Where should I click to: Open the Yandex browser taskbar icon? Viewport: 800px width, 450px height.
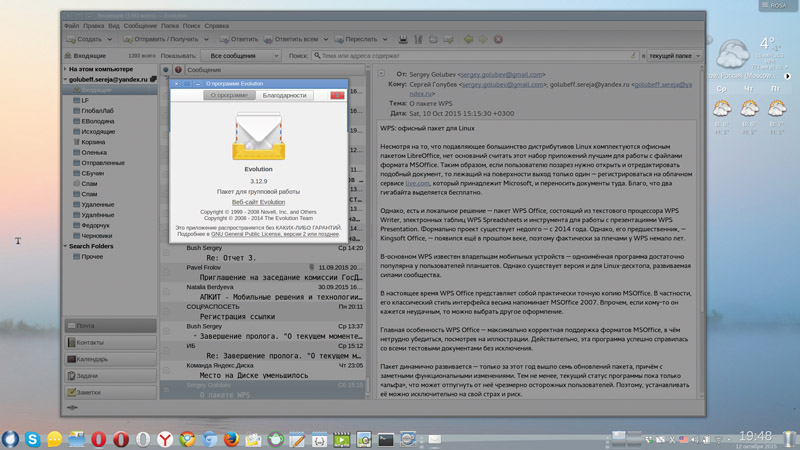point(165,439)
